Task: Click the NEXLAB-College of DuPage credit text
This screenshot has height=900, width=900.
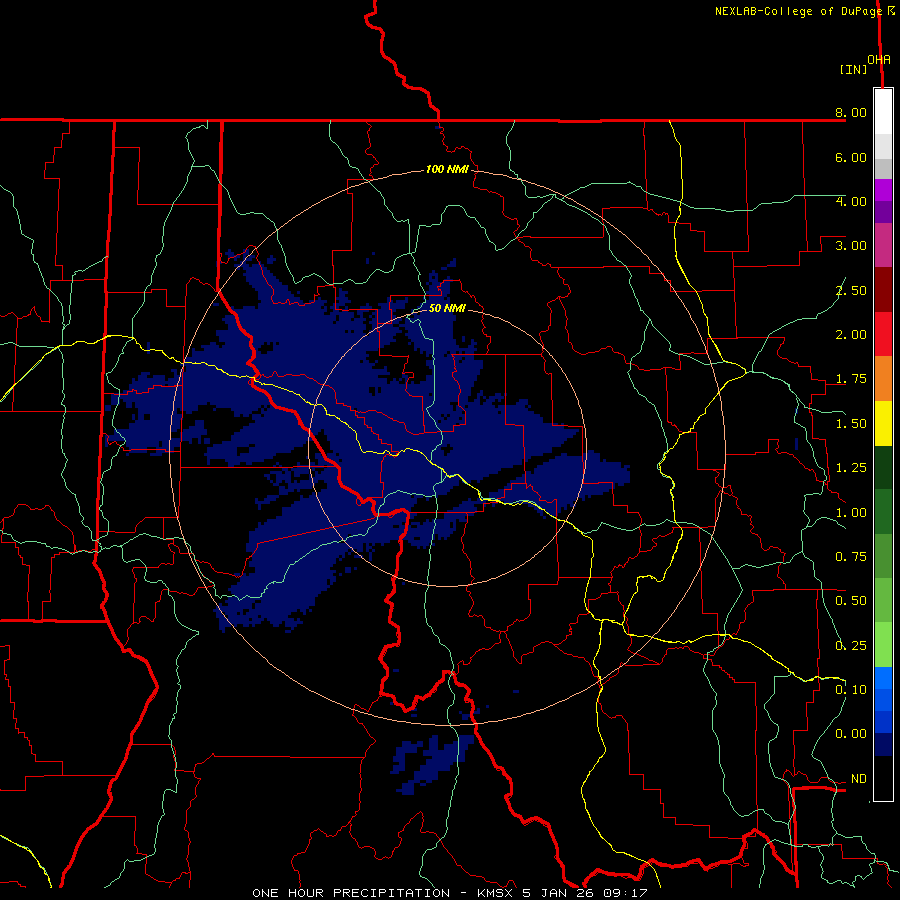Action: (798, 11)
